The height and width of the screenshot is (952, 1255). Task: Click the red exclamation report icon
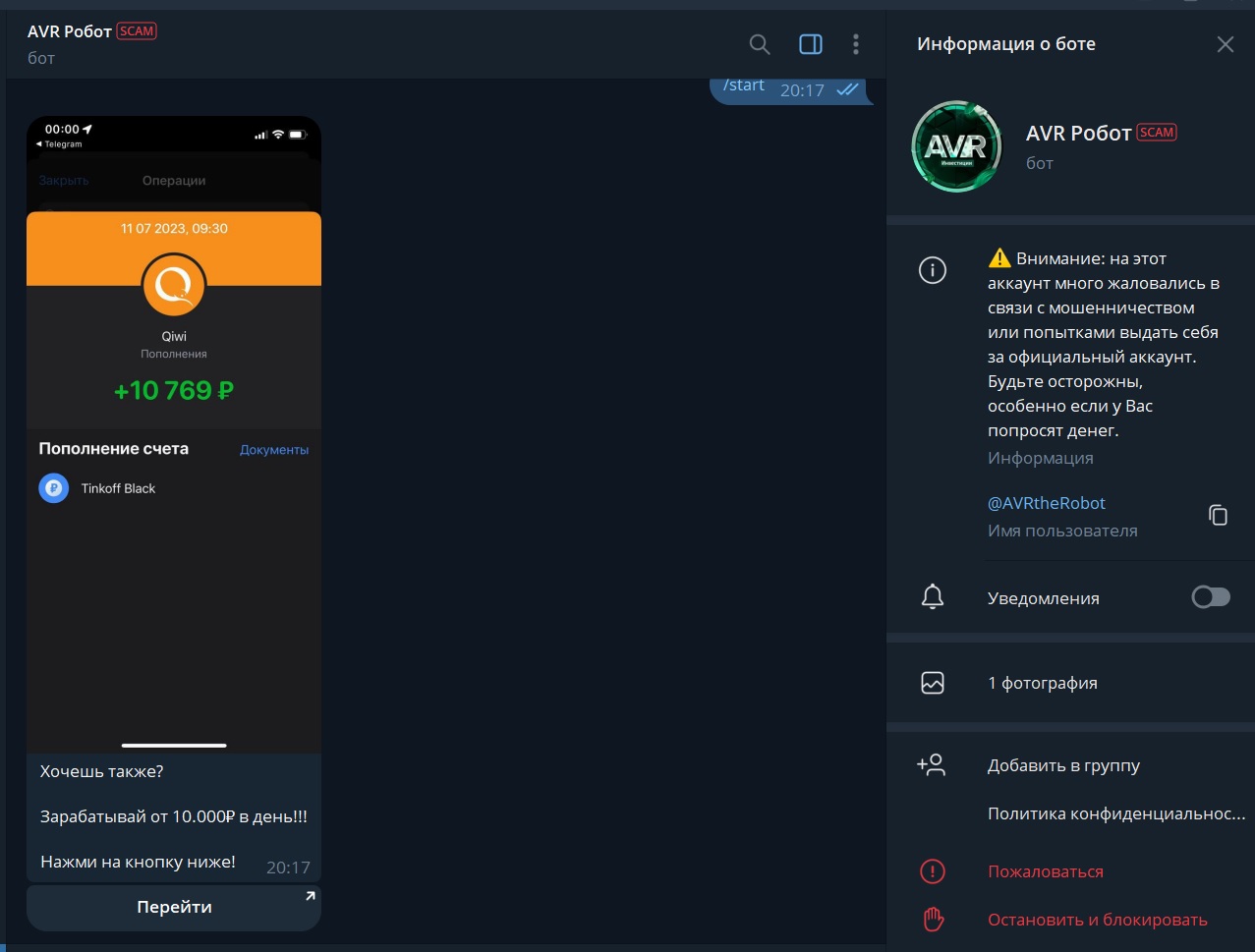point(932,871)
